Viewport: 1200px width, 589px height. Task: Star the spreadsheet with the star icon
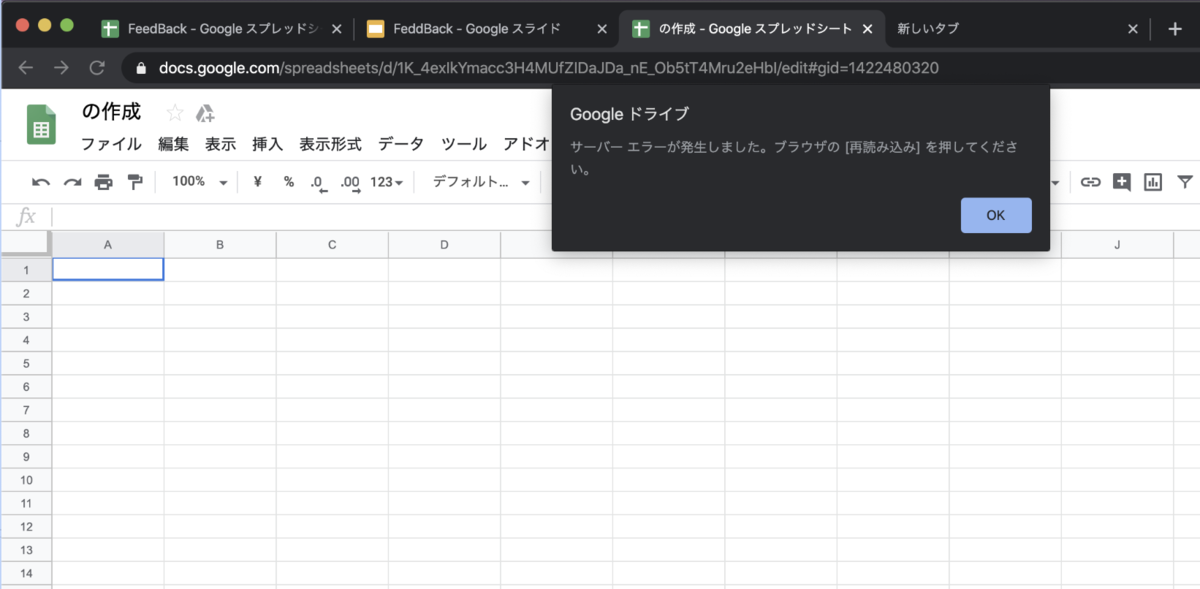(x=176, y=113)
